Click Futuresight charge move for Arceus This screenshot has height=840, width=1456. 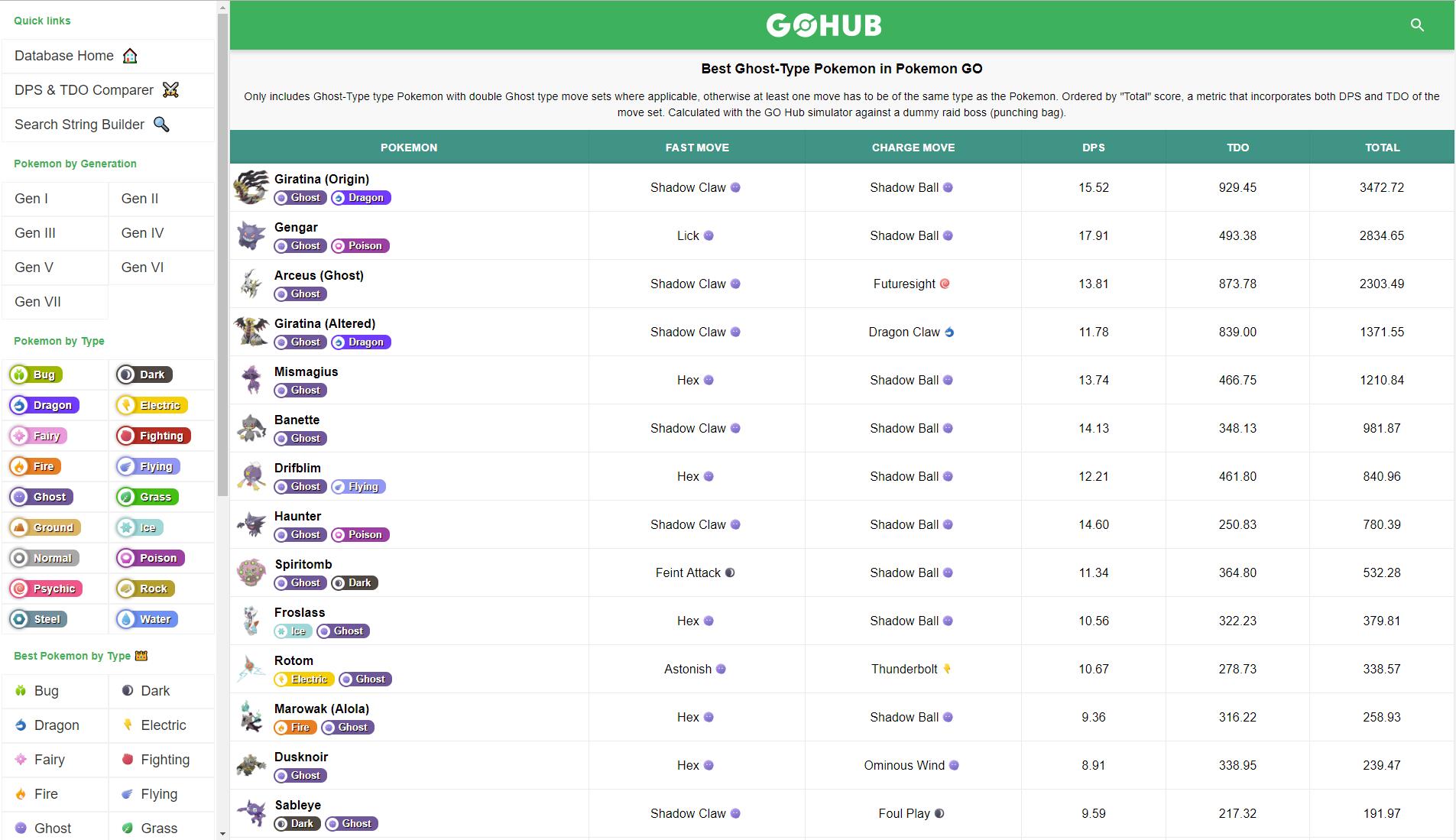911,284
